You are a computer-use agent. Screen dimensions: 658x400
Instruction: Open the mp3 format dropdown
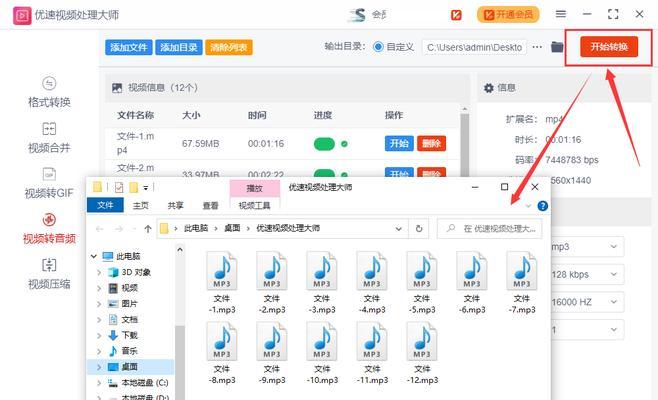[586, 247]
